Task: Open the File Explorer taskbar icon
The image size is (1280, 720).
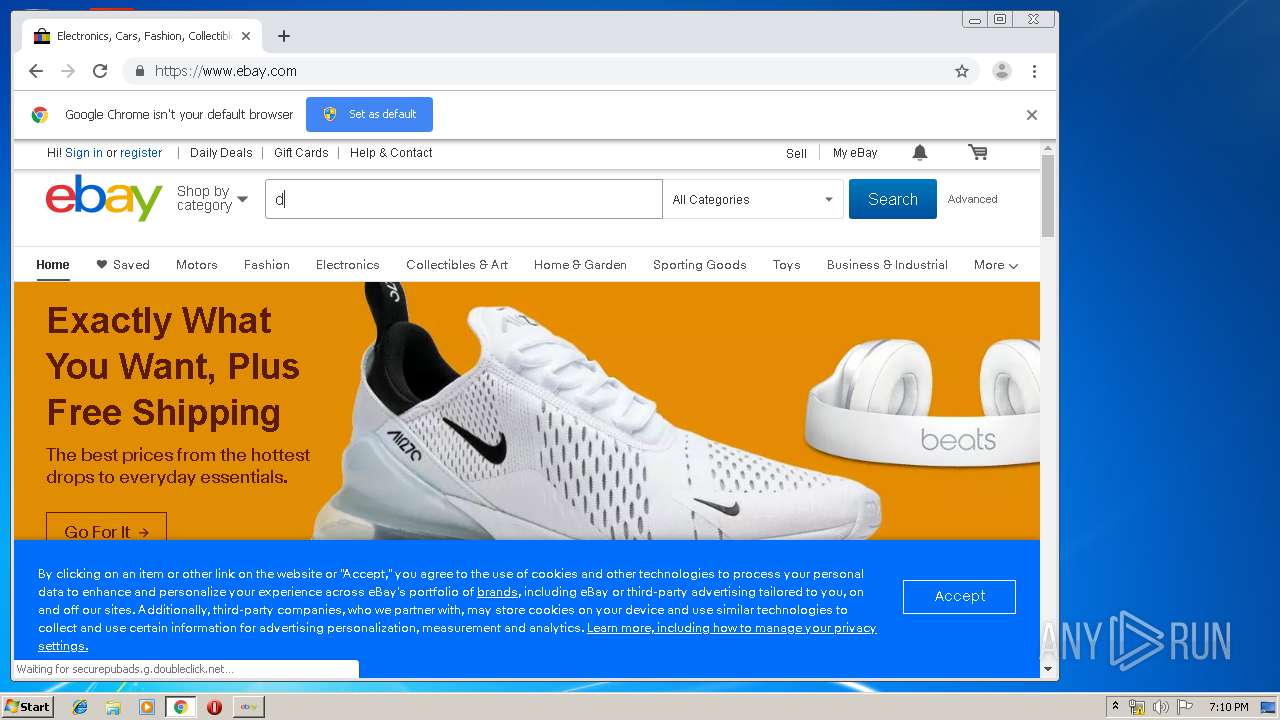Action: pyautogui.click(x=113, y=707)
